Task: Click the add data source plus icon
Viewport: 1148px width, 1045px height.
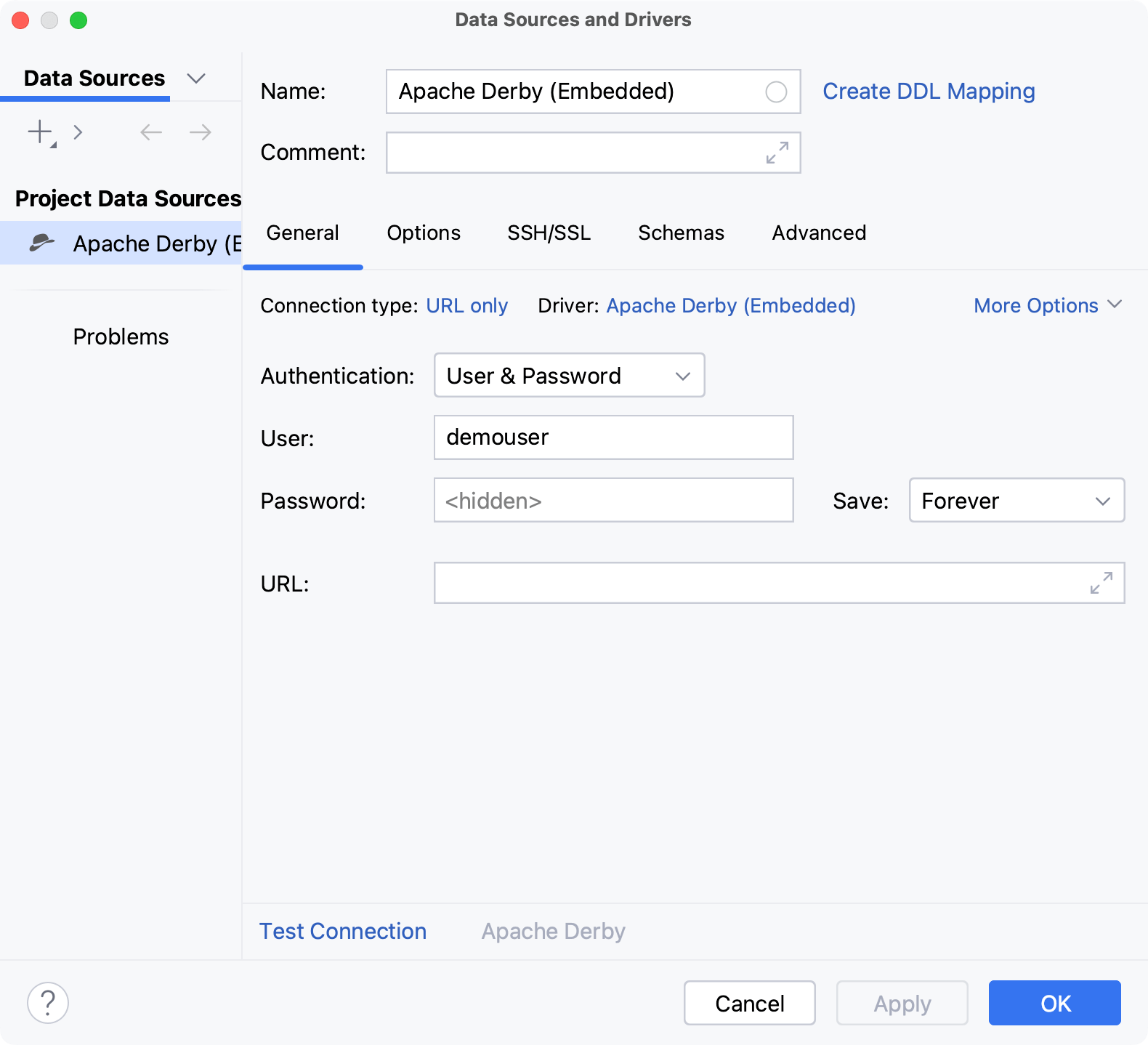Action: 40,132
